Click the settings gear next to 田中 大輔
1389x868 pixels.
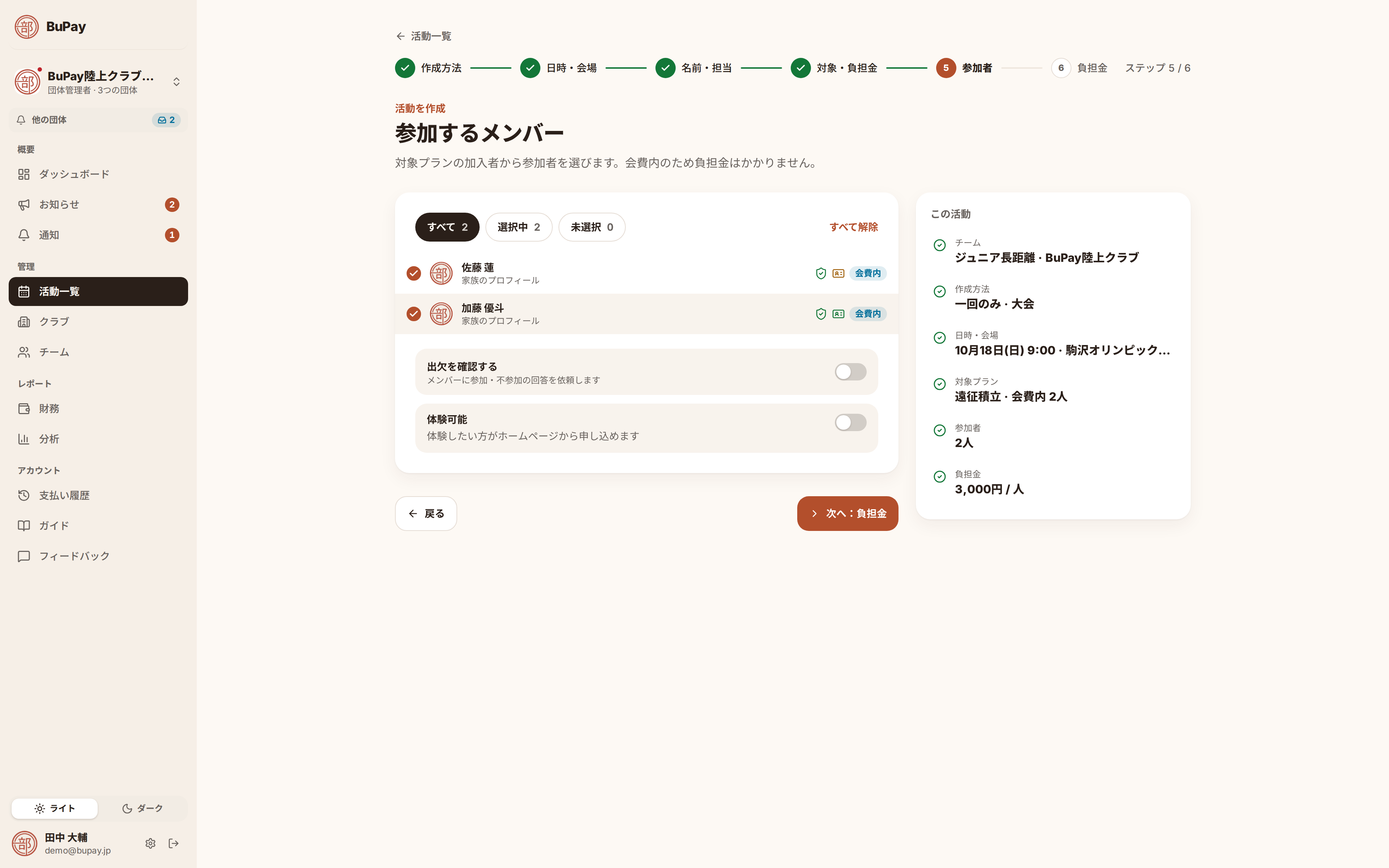click(150, 843)
